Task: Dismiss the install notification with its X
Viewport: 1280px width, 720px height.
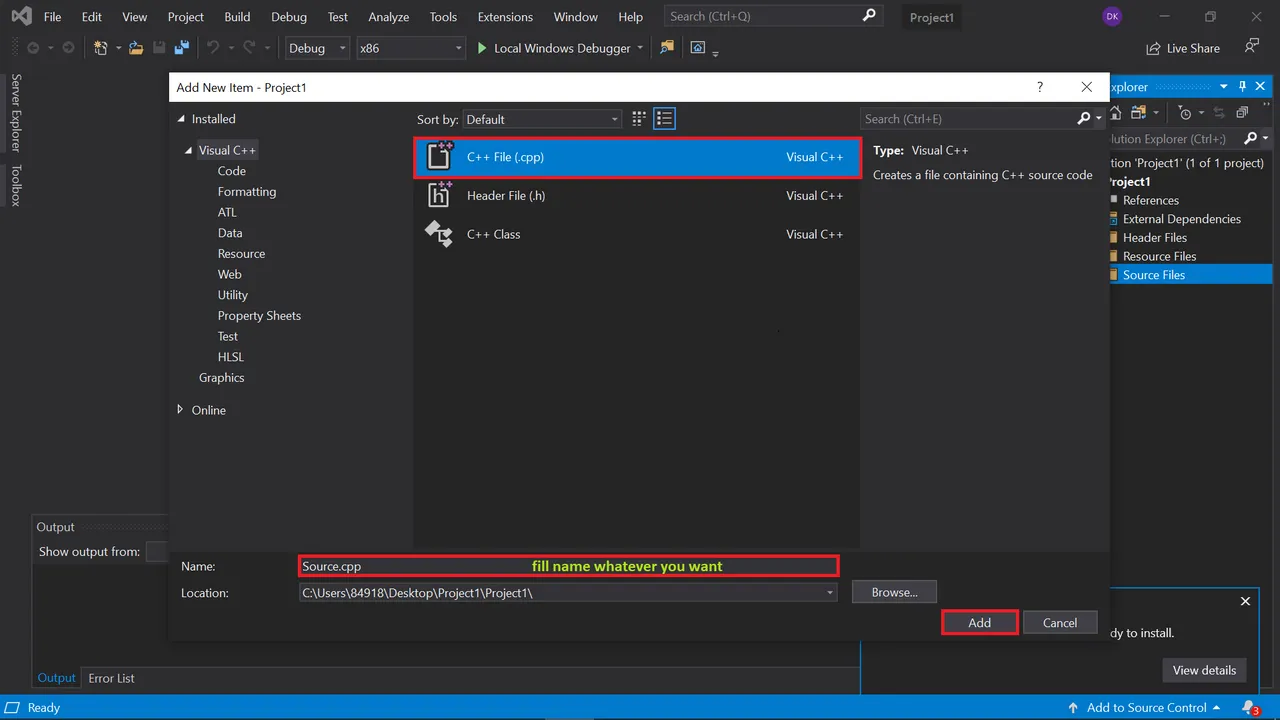Action: tap(1245, 601)
